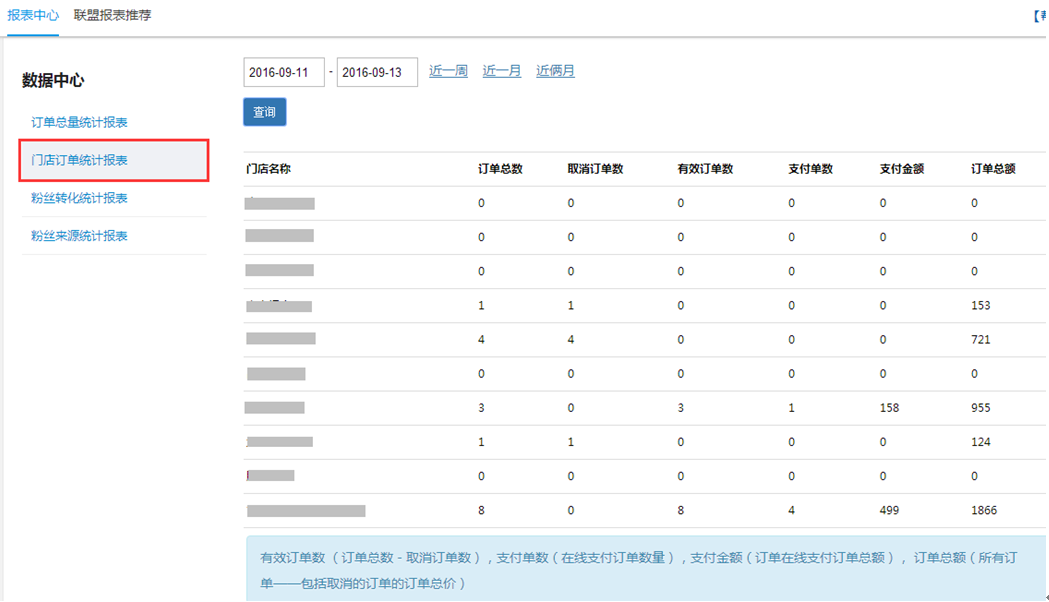Select the 近俩月 quick range link
This screenshot has height=602, width=1049.
click(x=555, y=71)
